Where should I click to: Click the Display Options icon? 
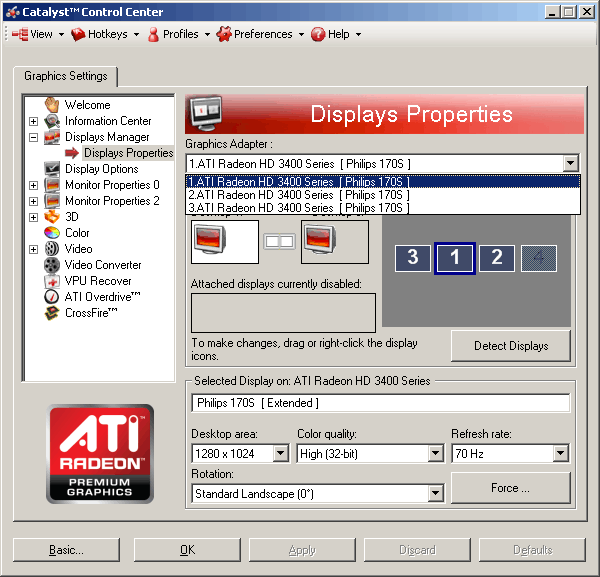(x=52, y=169)
